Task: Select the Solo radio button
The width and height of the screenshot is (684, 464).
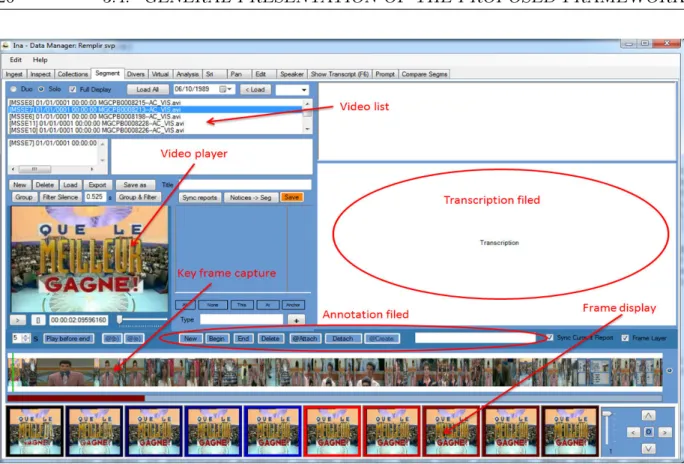Action: pyautogui.click(x=41, y=89)
